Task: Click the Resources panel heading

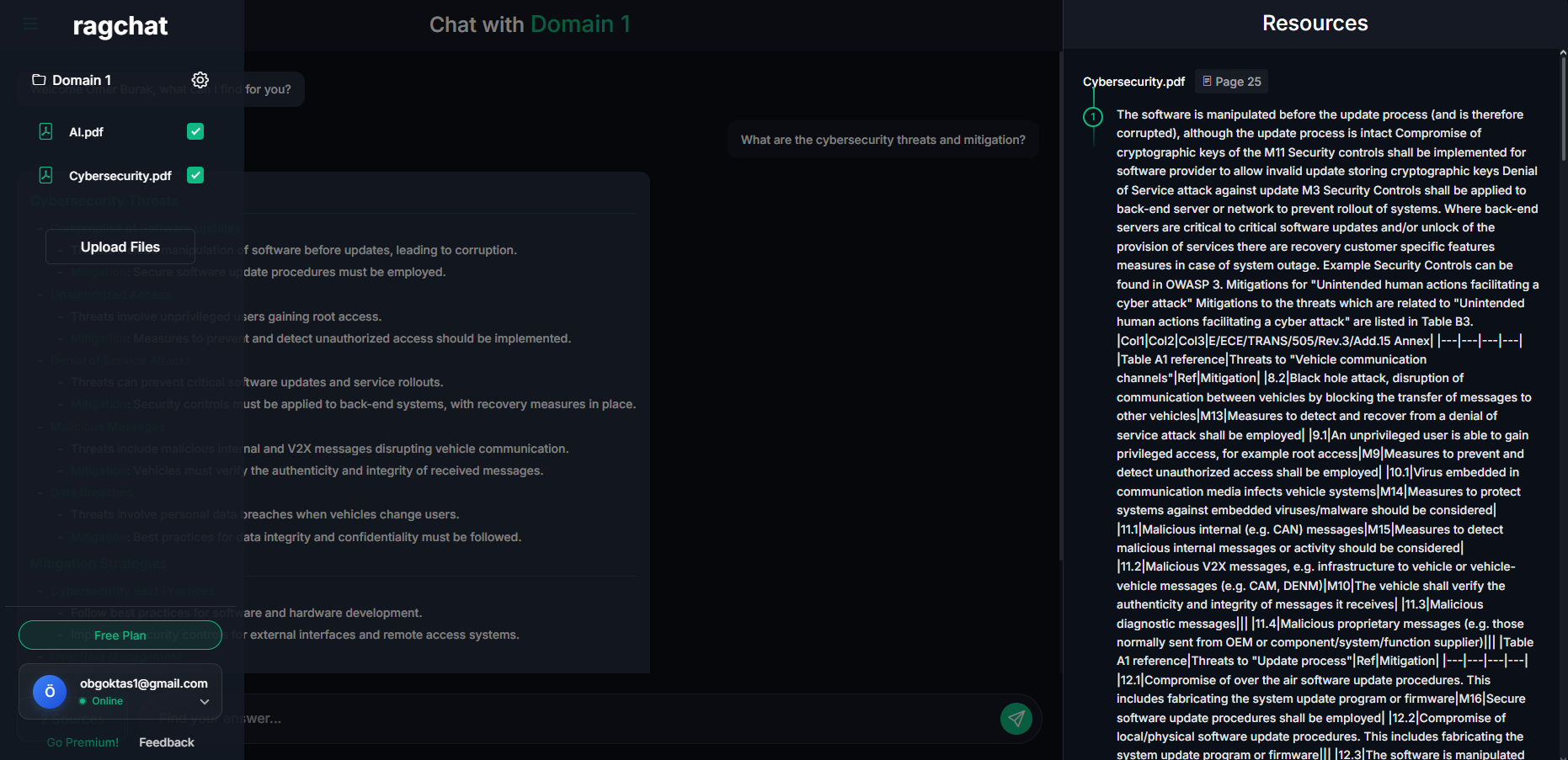Action: tap(1315, 24)
